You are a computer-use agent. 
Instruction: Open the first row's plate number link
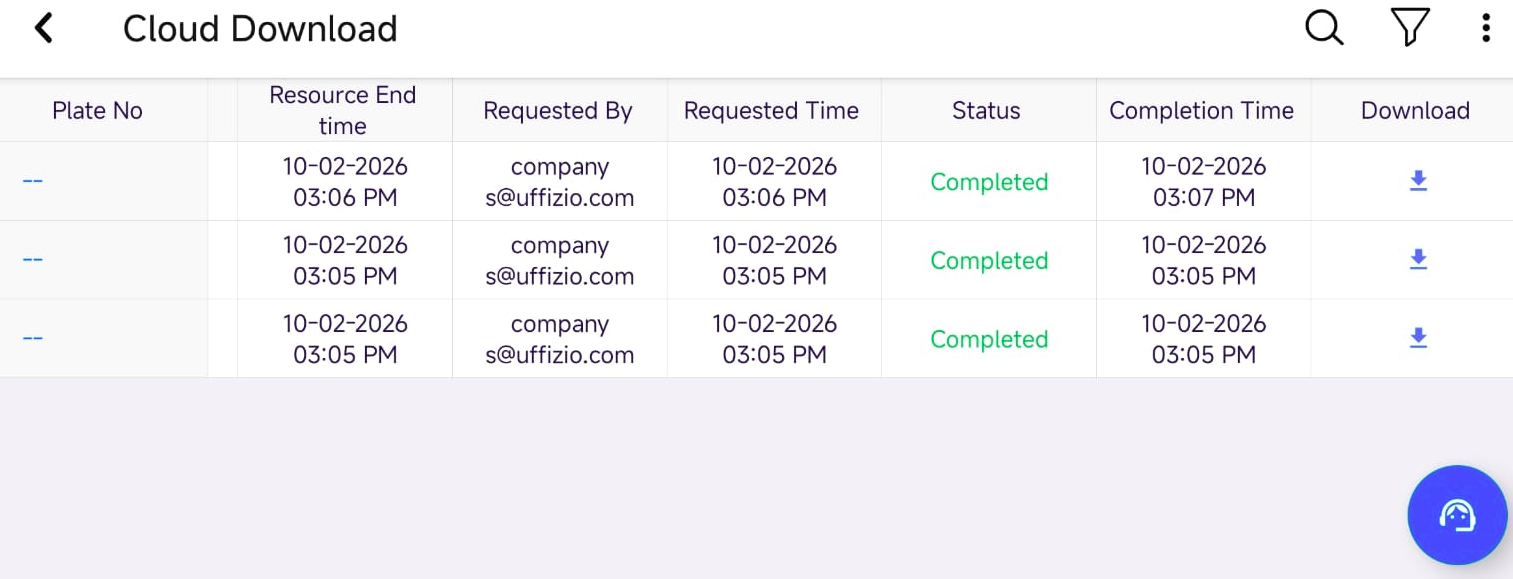tap(33, 181)
